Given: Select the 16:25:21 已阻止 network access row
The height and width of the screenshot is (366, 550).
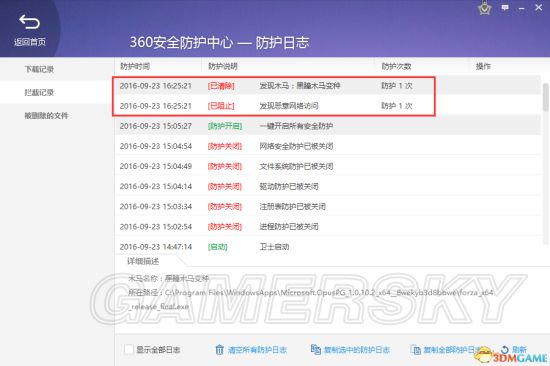Looking at the screenshot, I should point(328,106).
